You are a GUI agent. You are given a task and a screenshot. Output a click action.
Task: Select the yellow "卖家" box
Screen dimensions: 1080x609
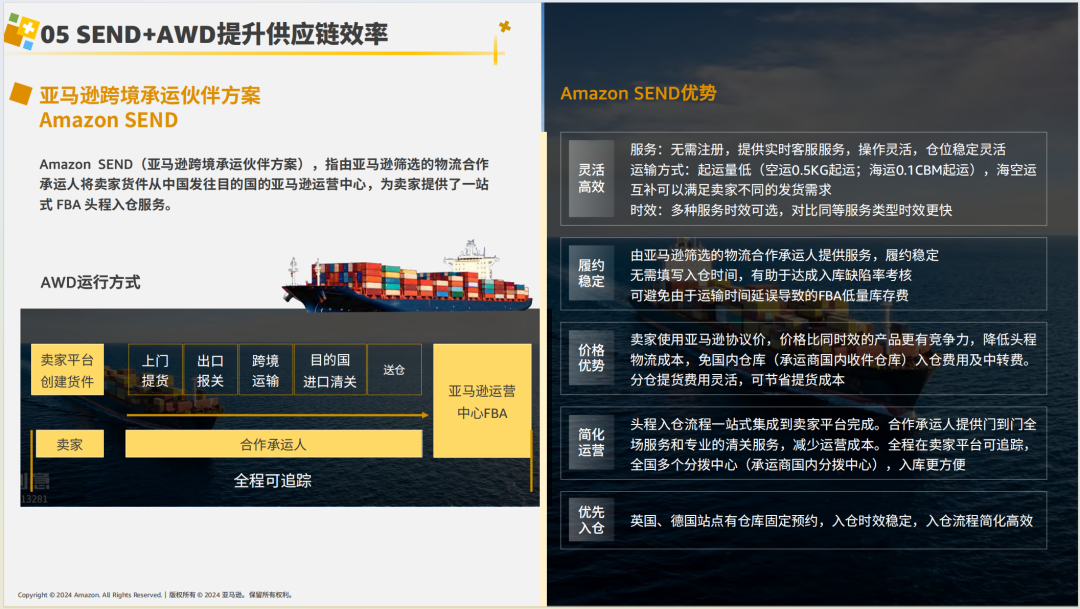(70, 444)
